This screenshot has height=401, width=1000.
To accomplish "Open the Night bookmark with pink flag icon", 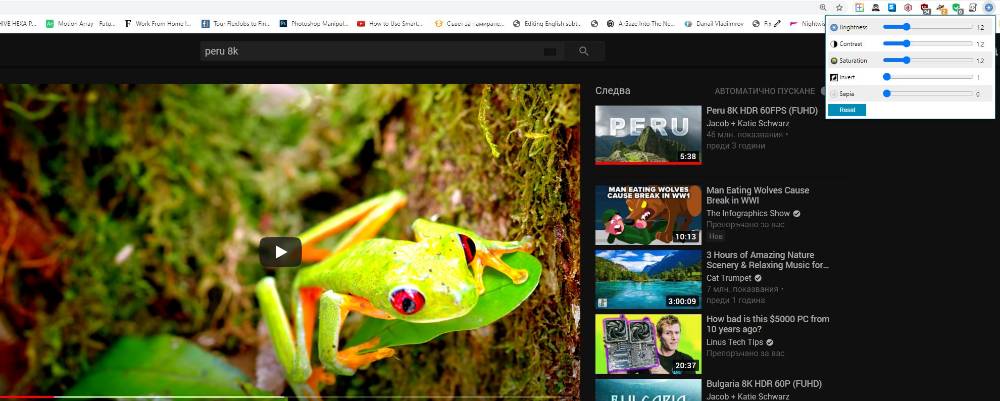I will pyautogui.click(x=807, y=23).
